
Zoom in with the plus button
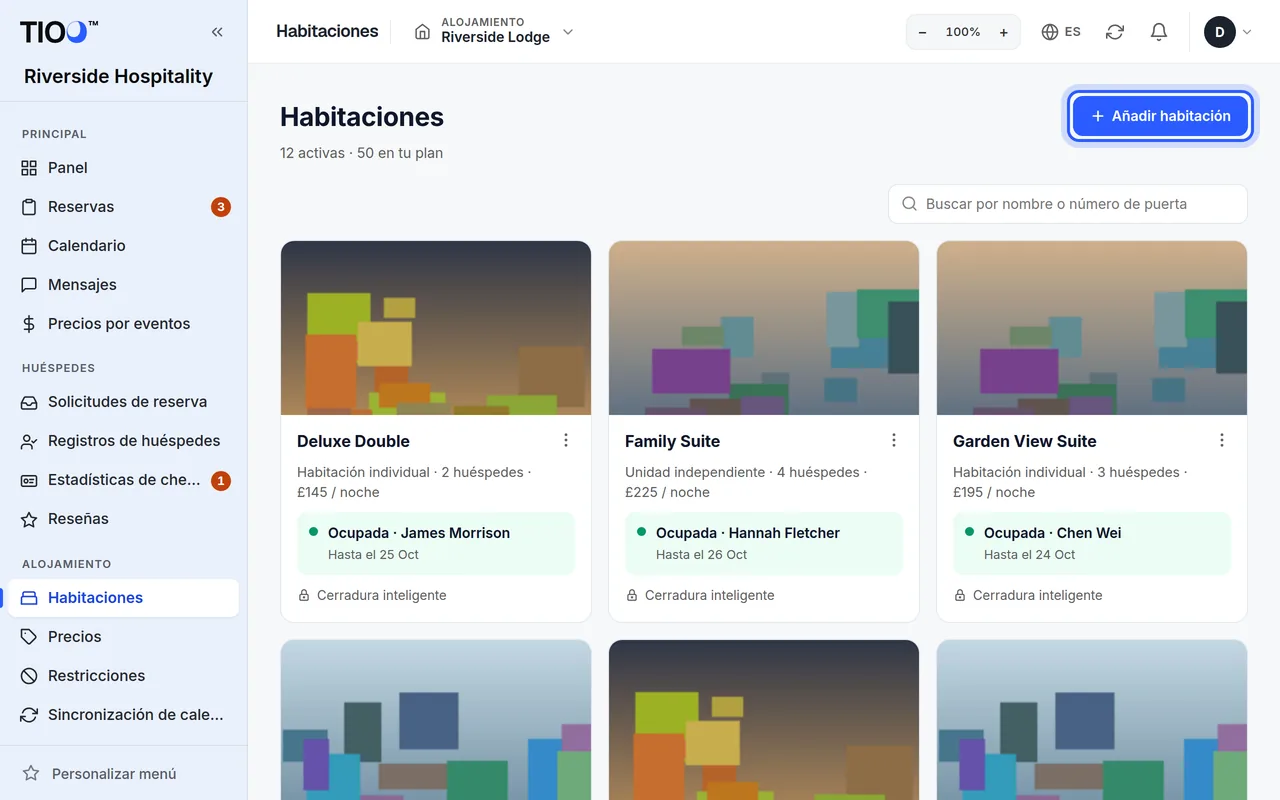point(1004,32)
